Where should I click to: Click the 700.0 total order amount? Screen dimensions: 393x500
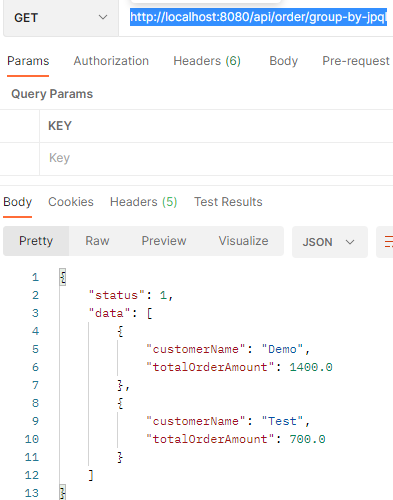(307, 439)
